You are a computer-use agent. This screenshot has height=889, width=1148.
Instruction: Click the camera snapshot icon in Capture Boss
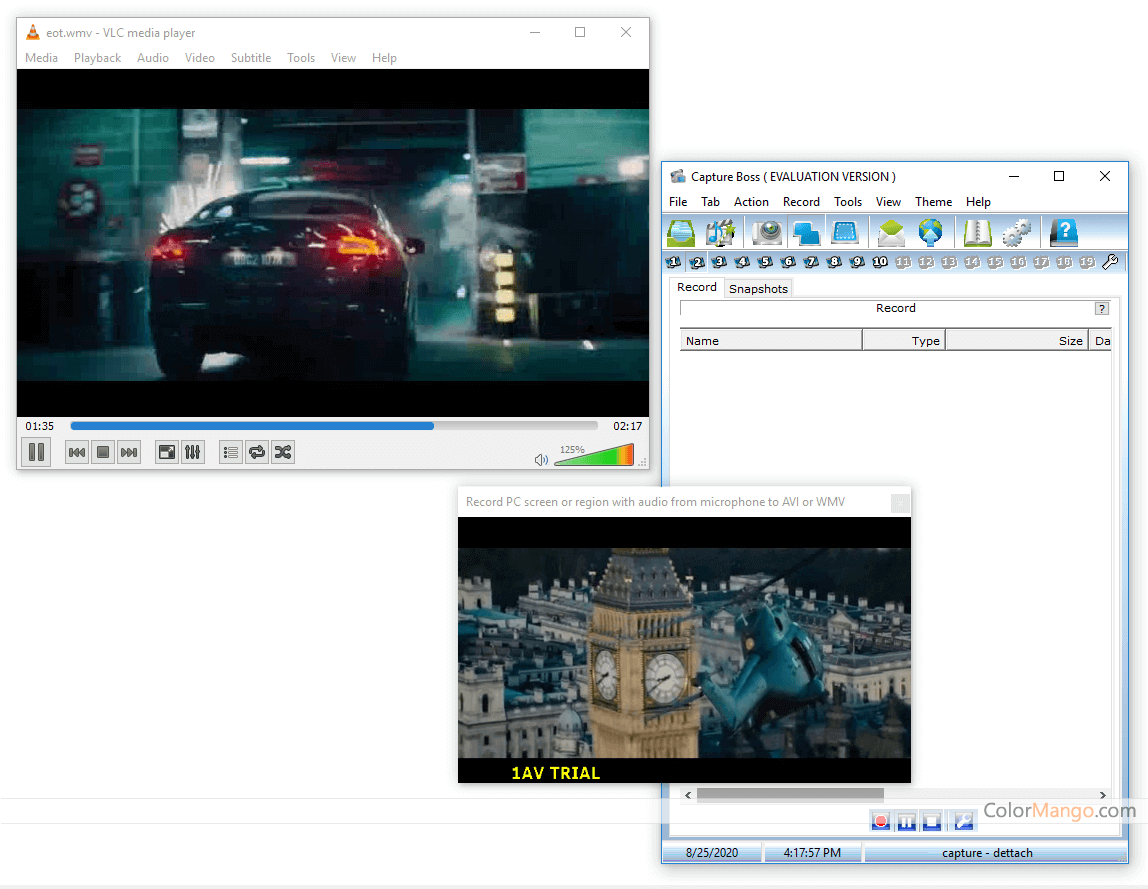(767, 232)
